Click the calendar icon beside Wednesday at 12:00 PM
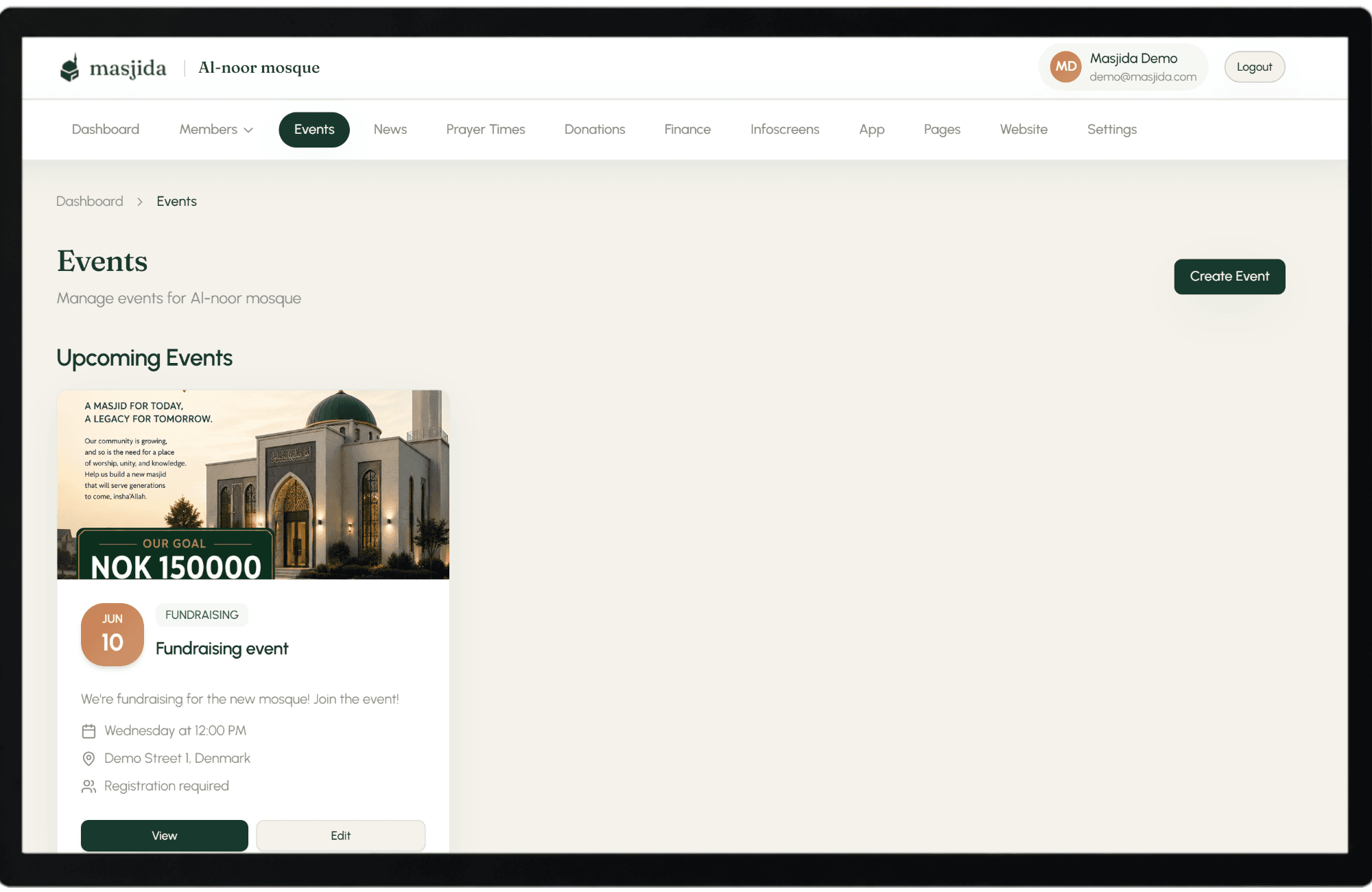The image size is (1372, 892). pyautogui.click(x=88, y=731)
